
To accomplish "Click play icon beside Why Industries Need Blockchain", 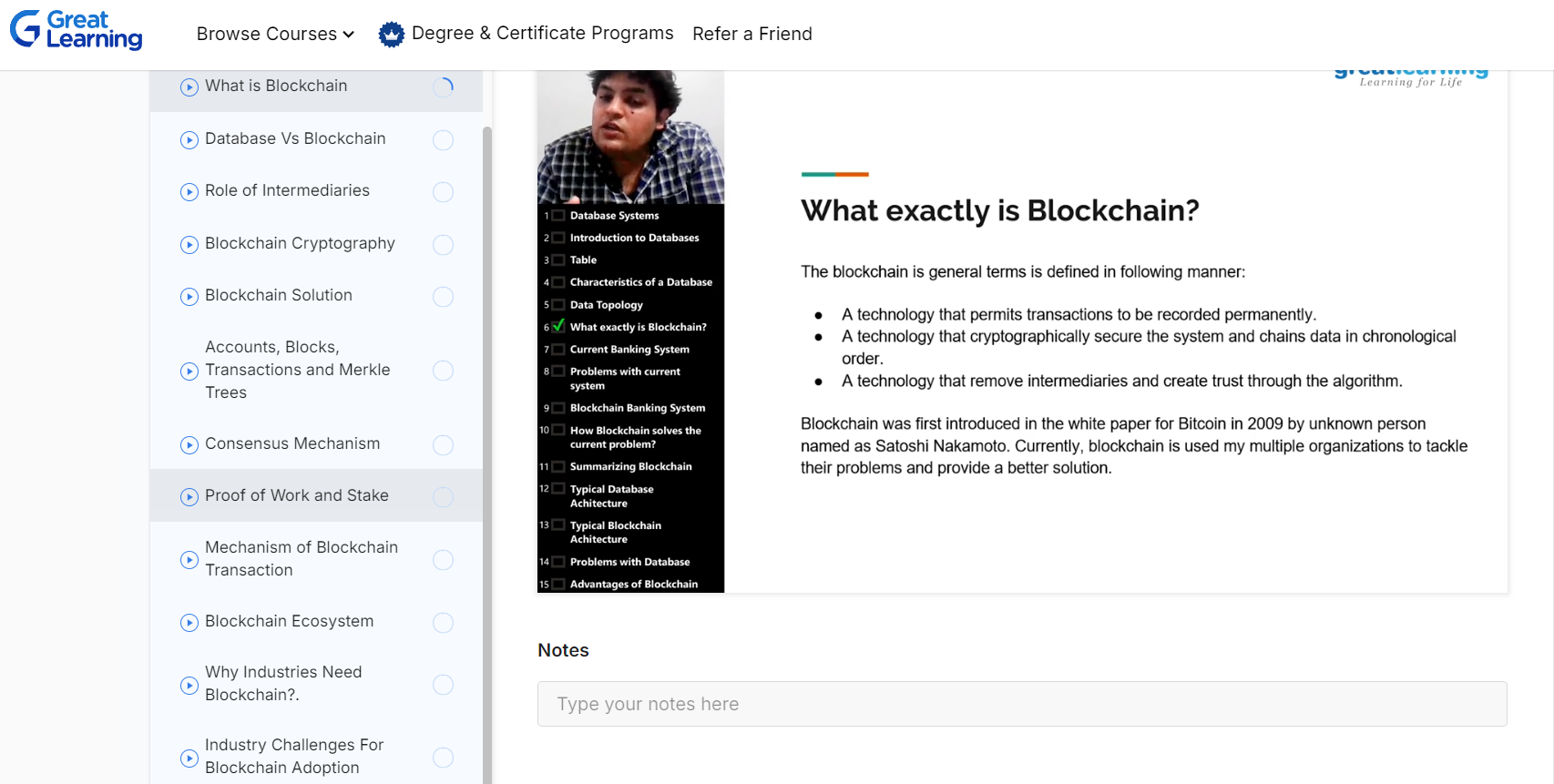I will pos(189,686).
